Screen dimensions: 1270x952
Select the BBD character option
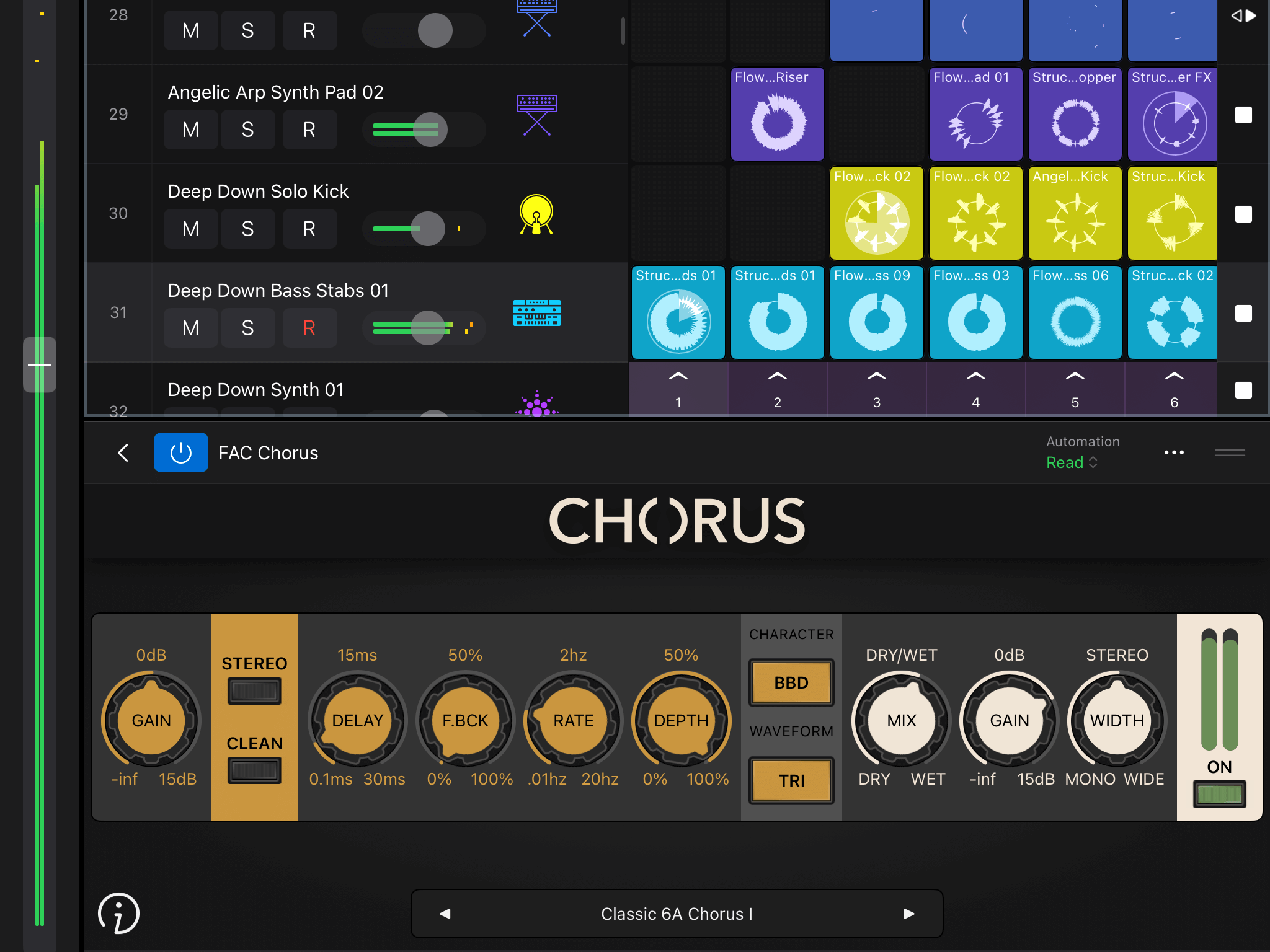(791, 682)
